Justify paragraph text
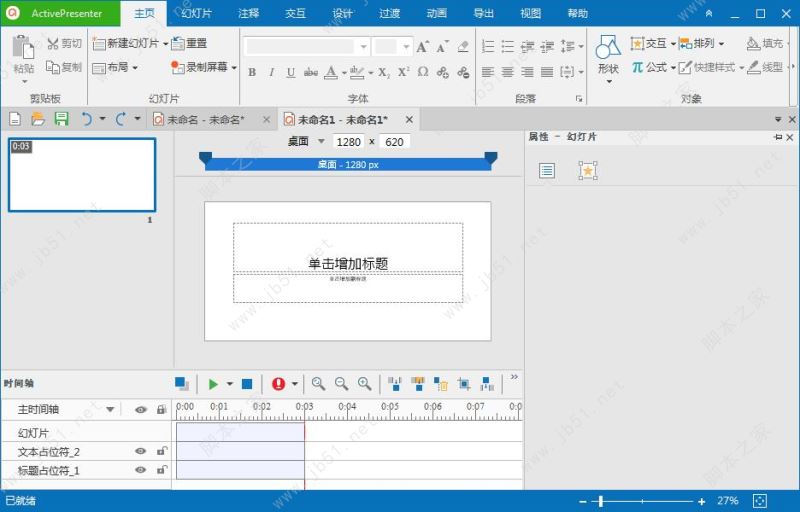The image size is (800, 512). pyautogui.click(x=547, y=72)
